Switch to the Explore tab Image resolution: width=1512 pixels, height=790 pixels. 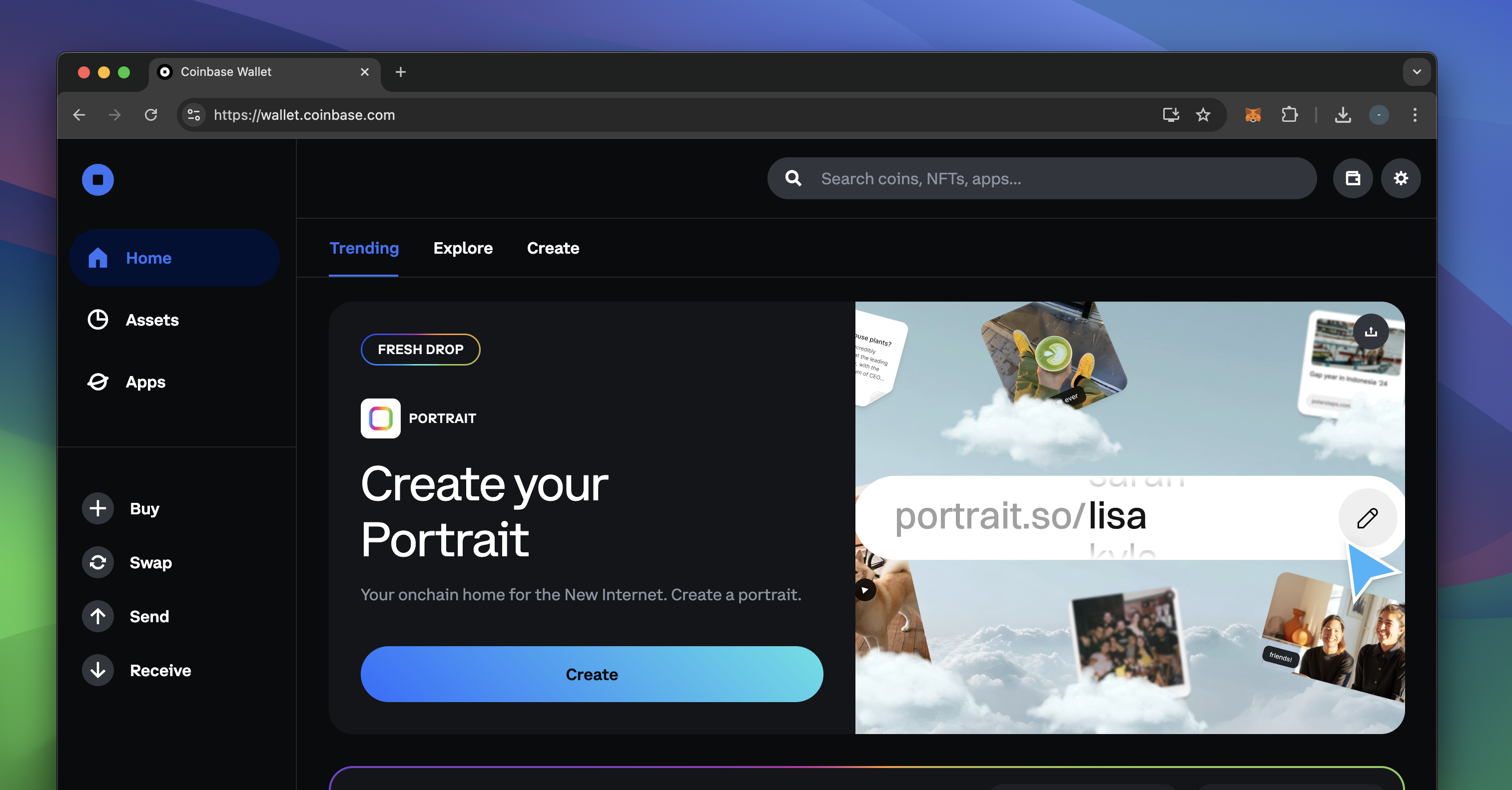(x=463, y=248)
